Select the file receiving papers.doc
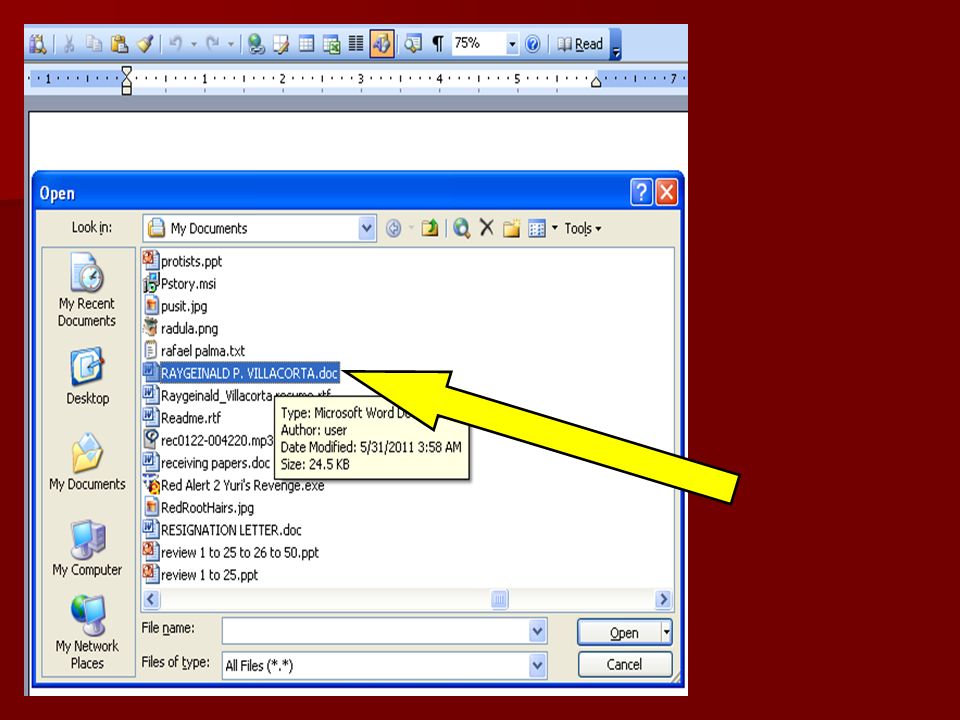 coord(206,462)
